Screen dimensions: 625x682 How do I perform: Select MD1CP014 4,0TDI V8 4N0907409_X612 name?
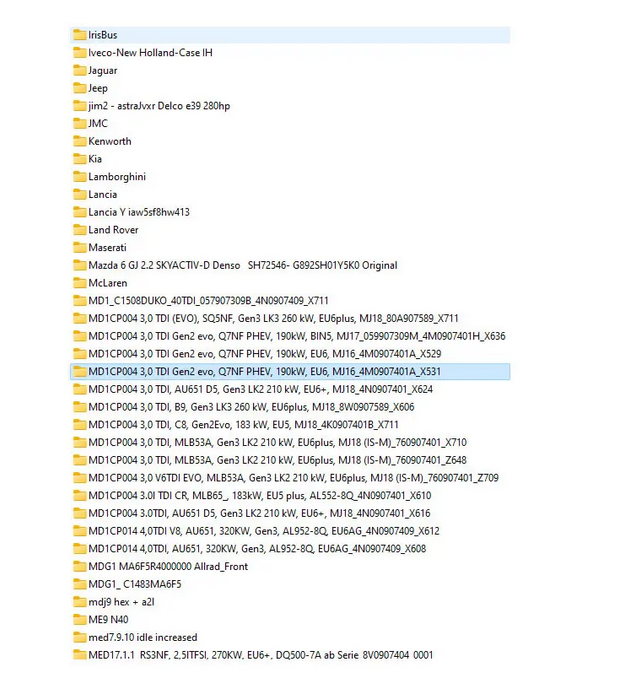point(264,532)
